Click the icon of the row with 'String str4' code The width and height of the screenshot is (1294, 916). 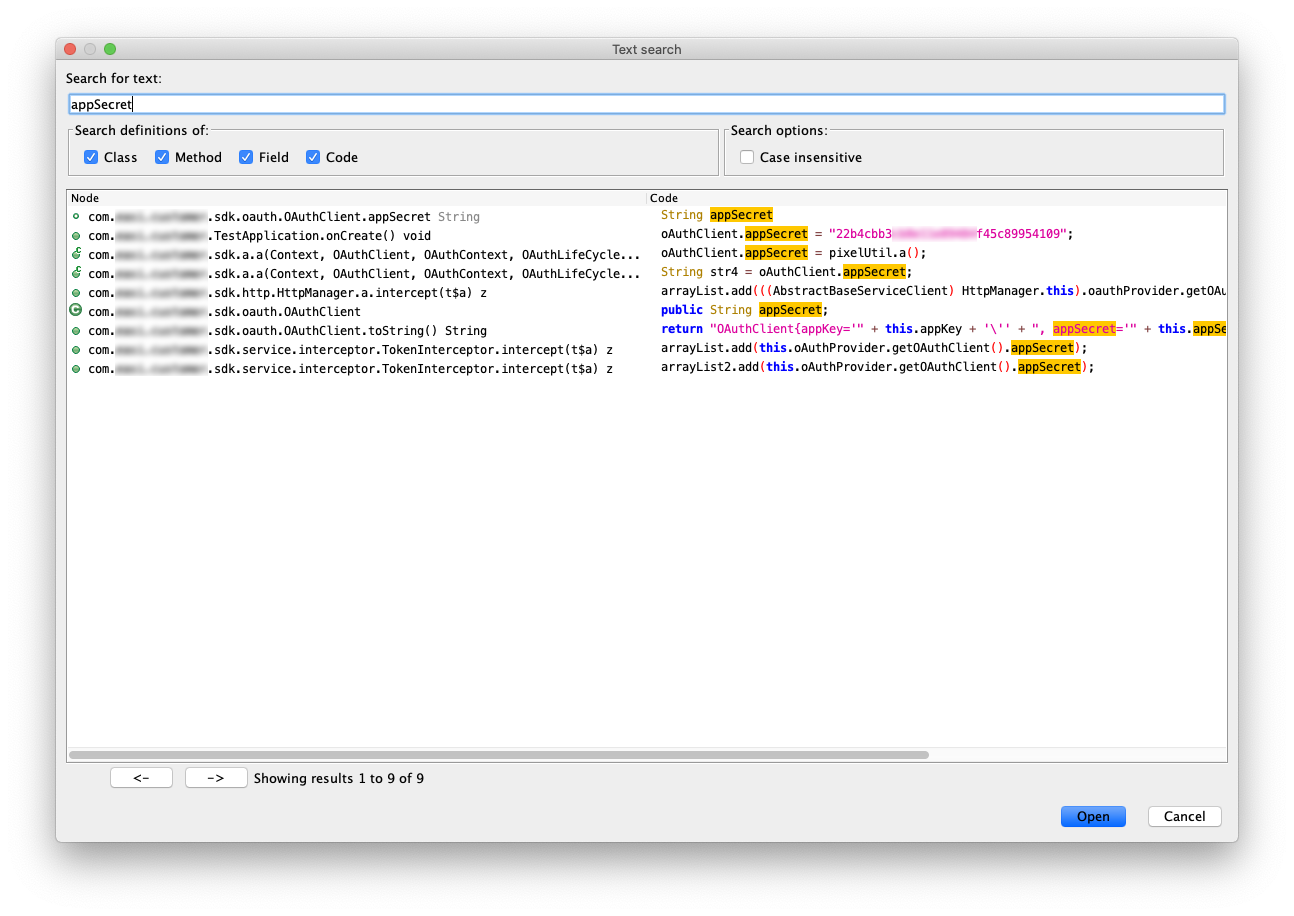pos(76,273)
